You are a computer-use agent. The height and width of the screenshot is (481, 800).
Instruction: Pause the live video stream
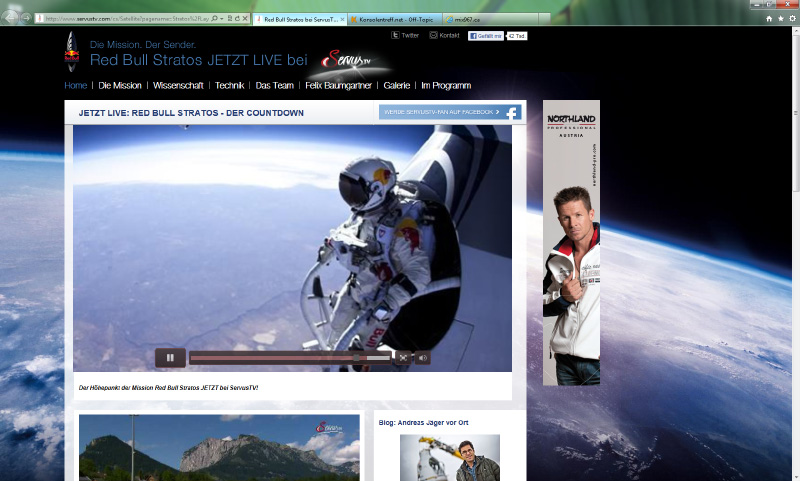coord(170,358)
